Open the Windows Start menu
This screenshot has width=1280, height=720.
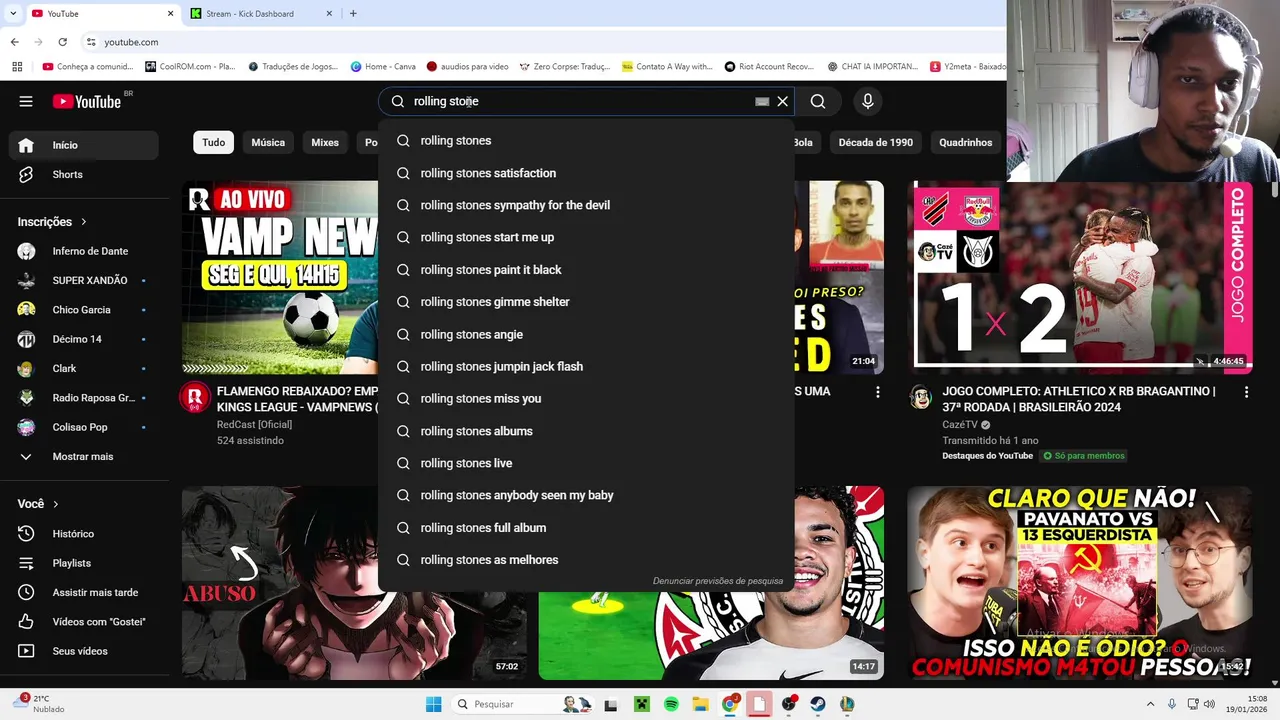433,705
